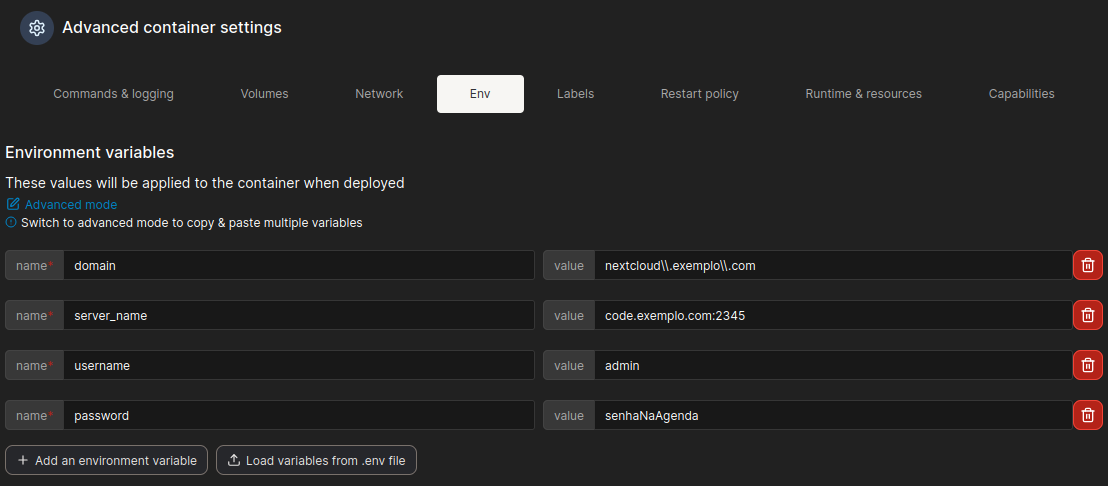The width and height of the screenshot is (1108, 486).
Task: Click the code.exemplo.com:2345 value field
Action: pos(832,315)
